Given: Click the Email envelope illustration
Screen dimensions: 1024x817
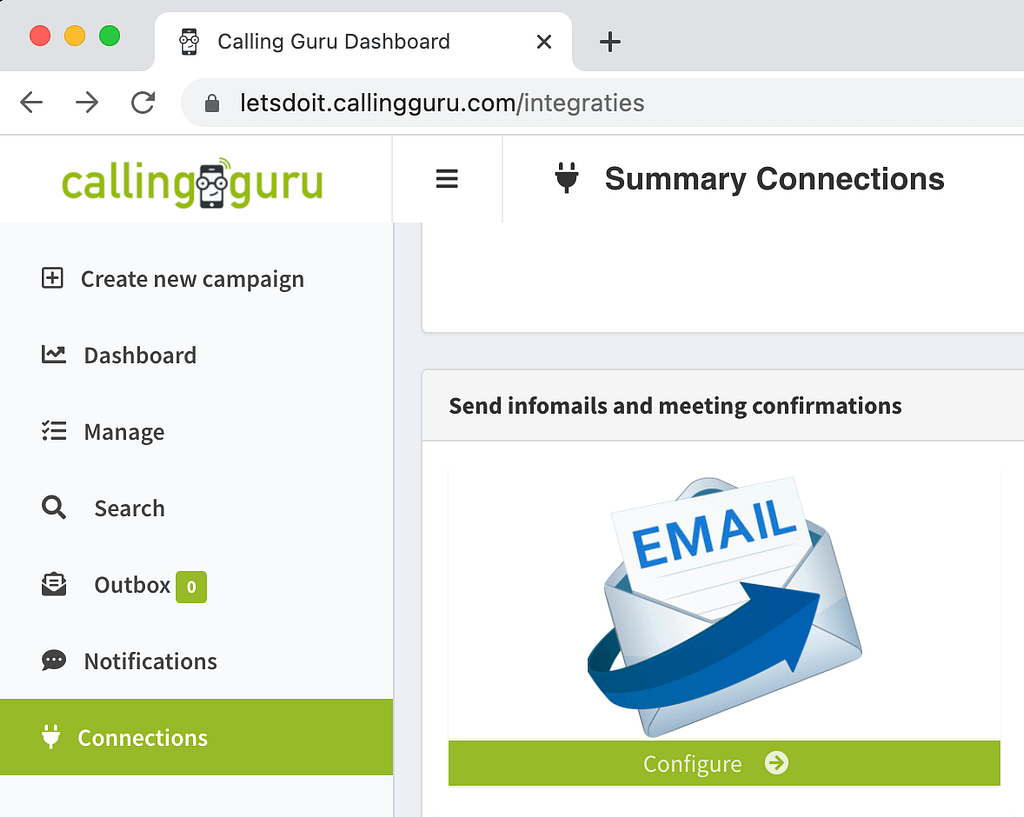Looking at the screenshot, I should (x=724, y=606).
